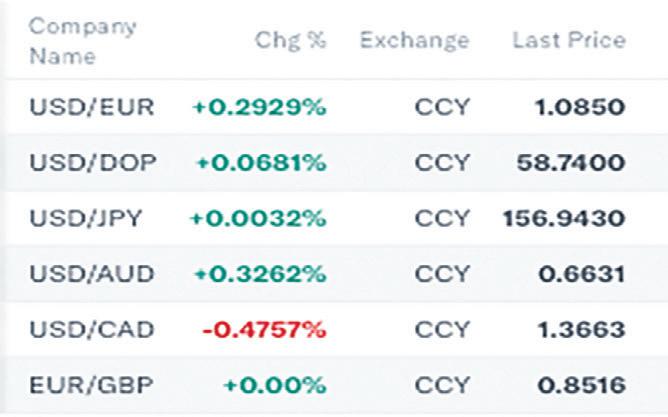
Task: Open the USD/CAD currency pair
Action: (x=92, y=329)
